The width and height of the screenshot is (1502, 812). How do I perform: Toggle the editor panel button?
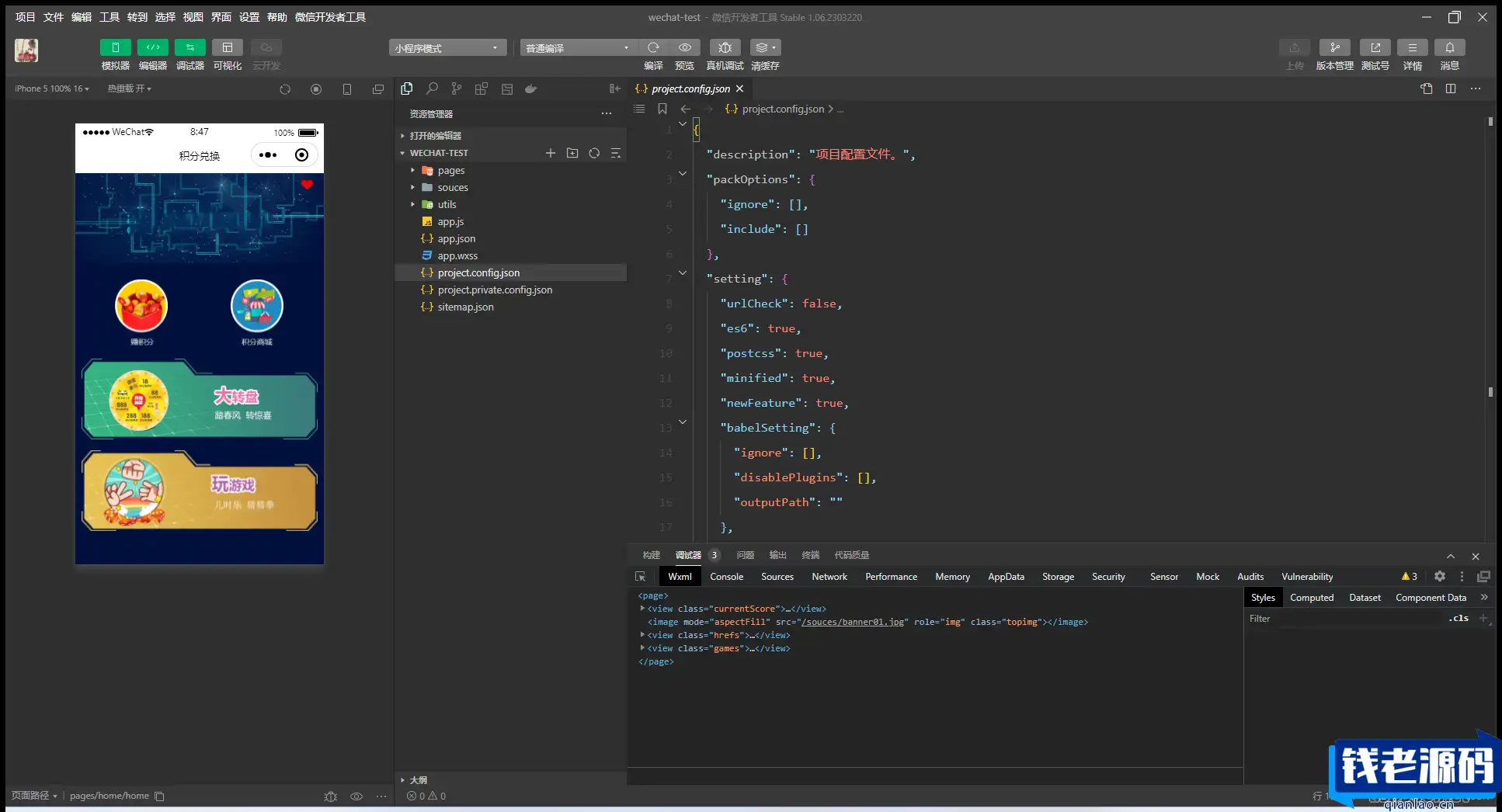tap(152, 47)
